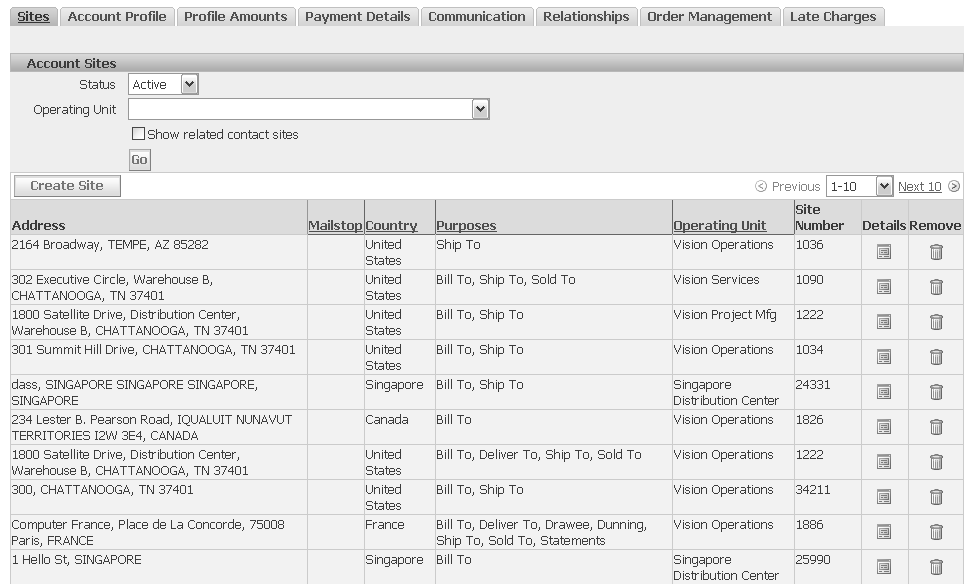This screenshot has width=974, height=584.
Task: Switch to the Communication tab
Action: [x=476, y=17]
